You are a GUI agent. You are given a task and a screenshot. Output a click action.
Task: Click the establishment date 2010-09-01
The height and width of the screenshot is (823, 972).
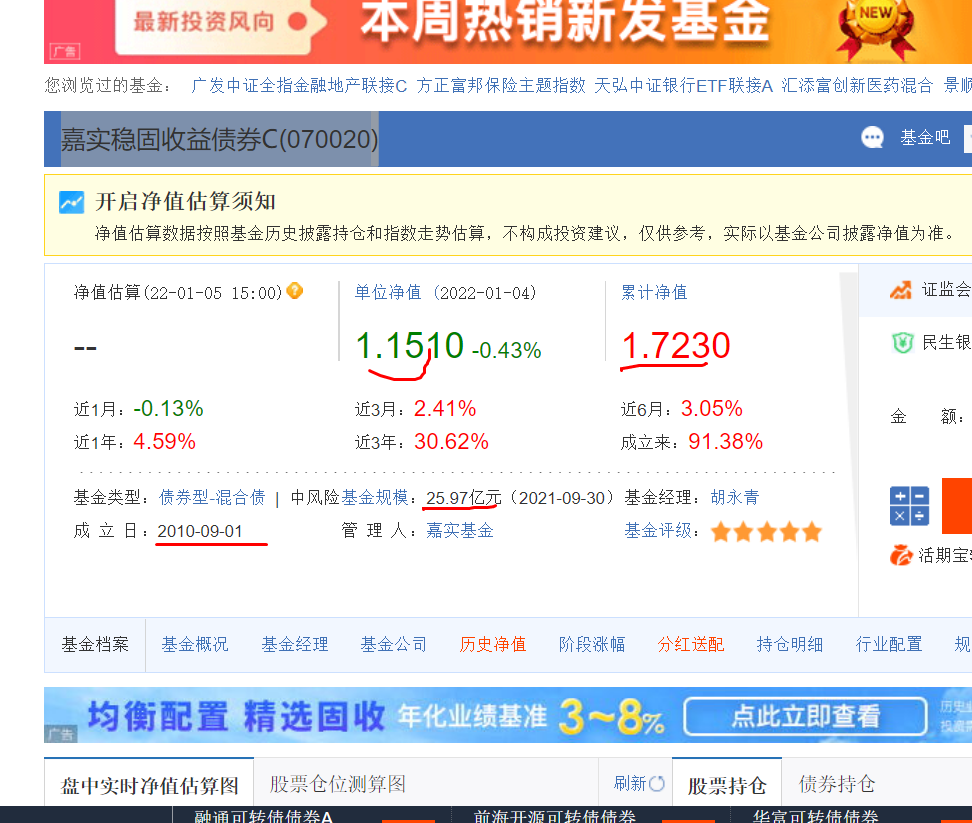200,531
